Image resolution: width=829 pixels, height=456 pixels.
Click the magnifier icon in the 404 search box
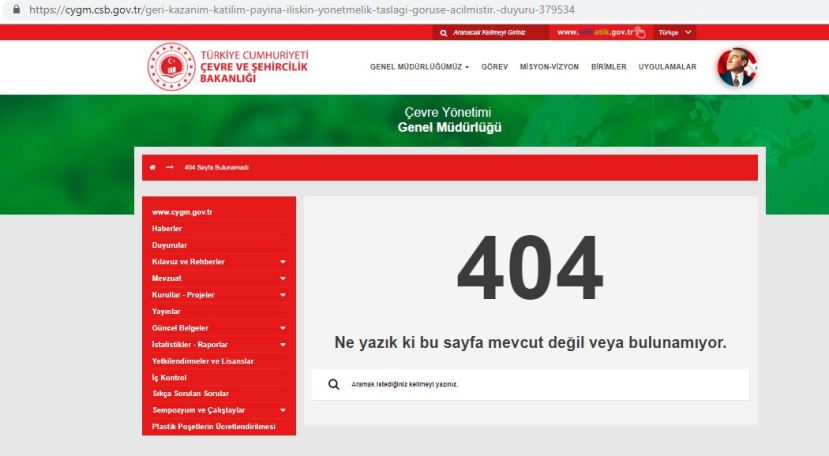[x=334, y=384]
